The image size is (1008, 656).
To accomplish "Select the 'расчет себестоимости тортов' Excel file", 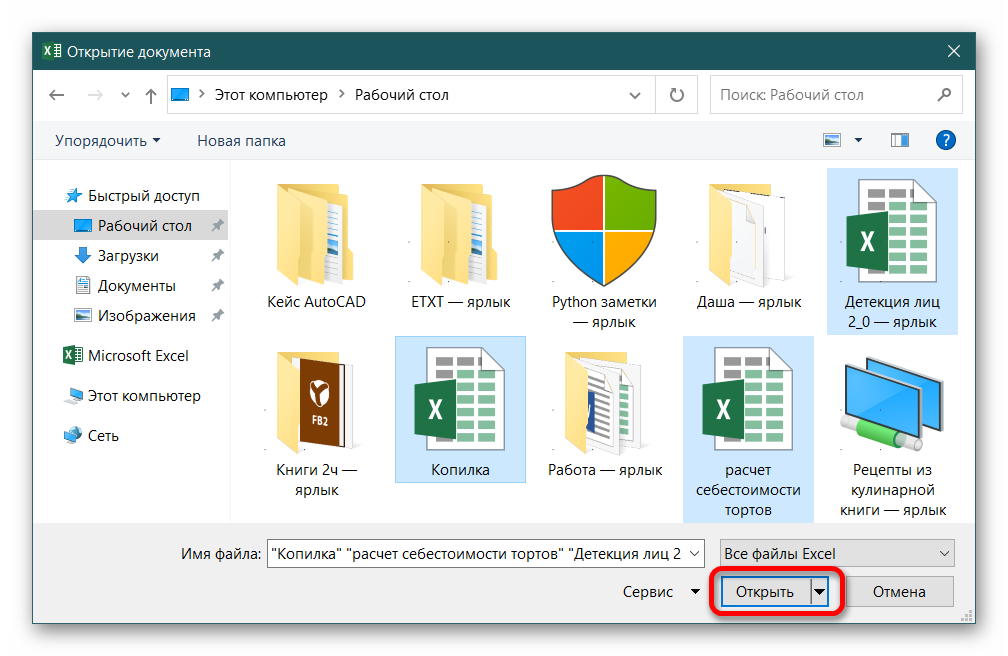I will click(x=748, y=430).
